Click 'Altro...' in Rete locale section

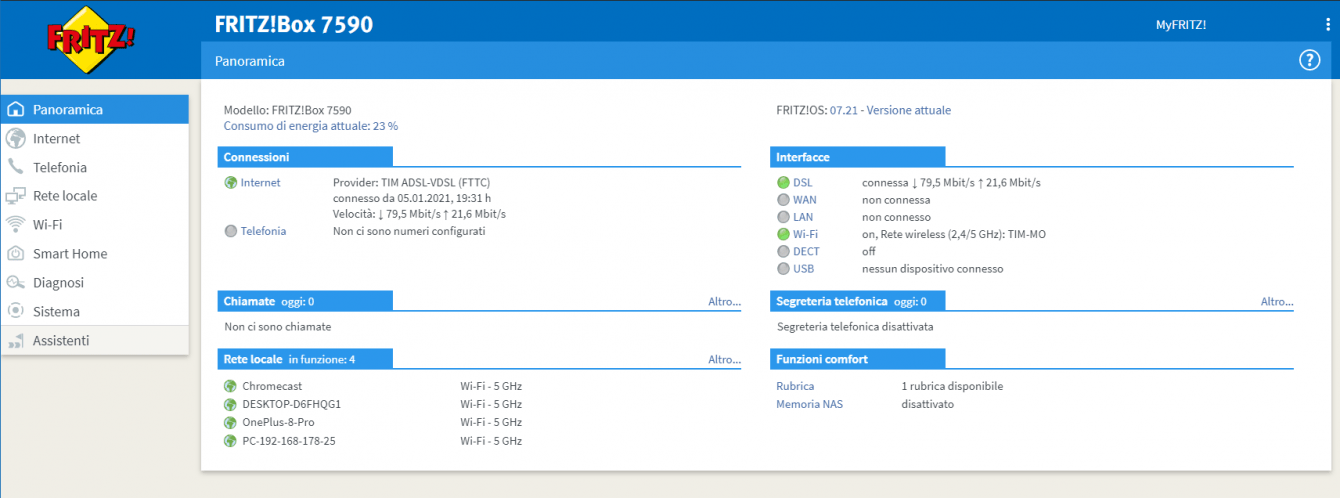(x=725, y=359)
